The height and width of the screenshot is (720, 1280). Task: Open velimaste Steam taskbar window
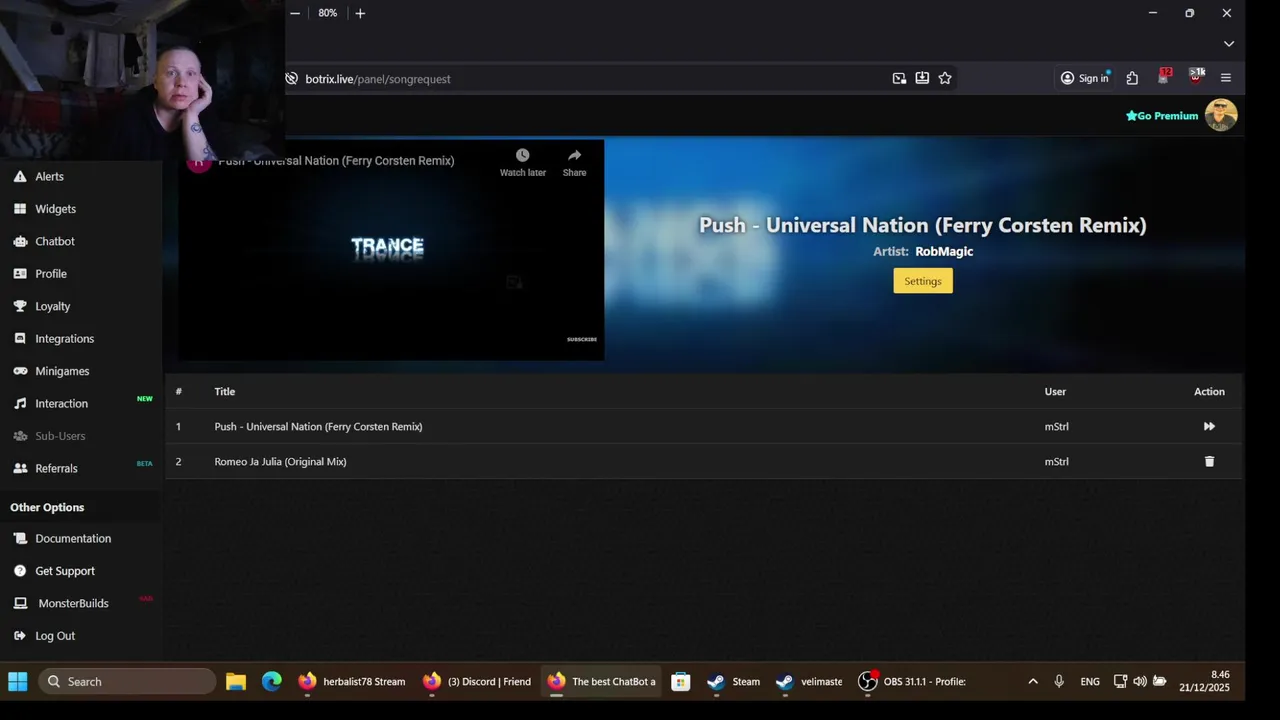[x=809, y=681]
